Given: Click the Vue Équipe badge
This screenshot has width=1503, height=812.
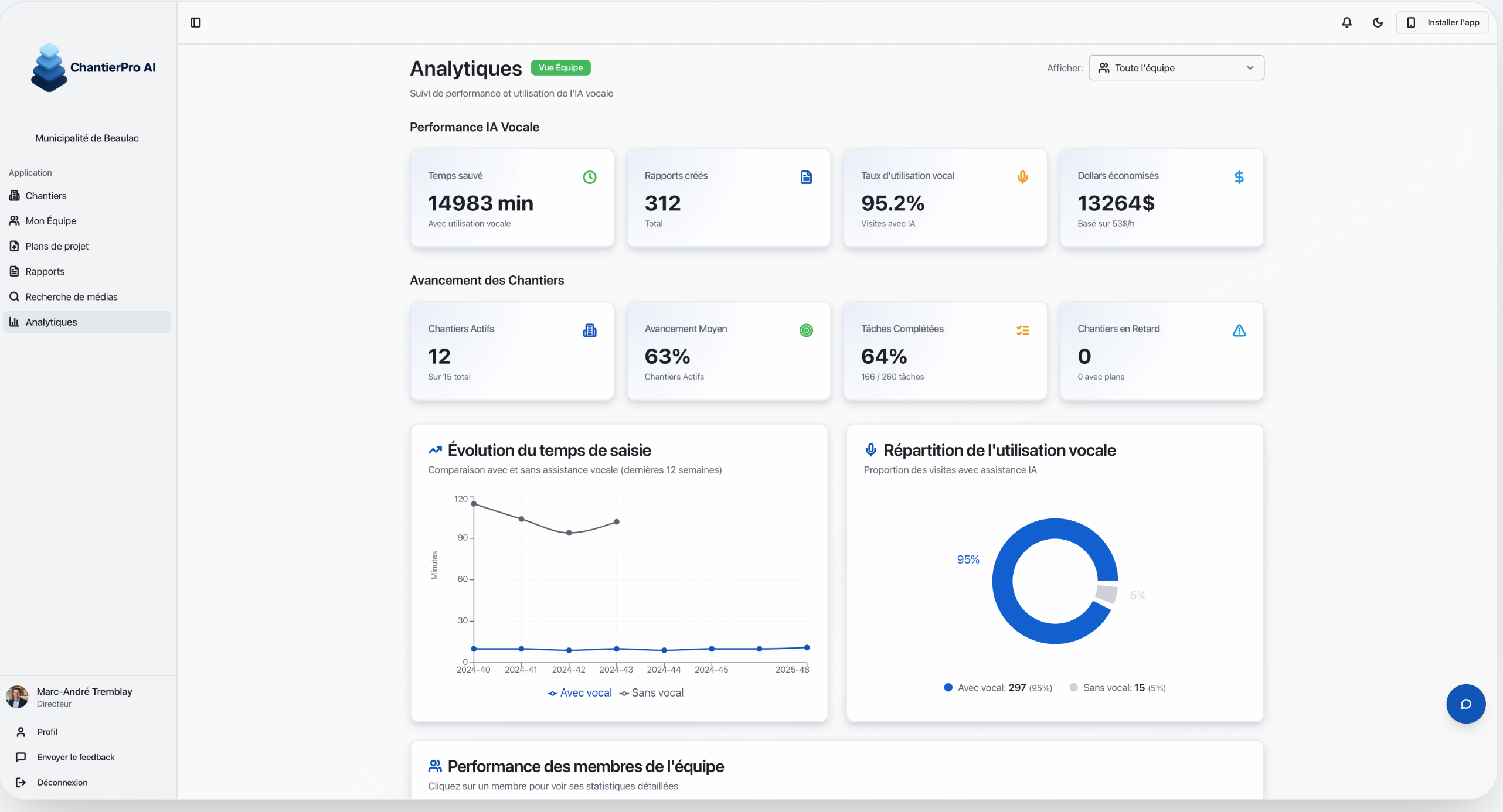Looking at the screenshot, I should (x=560, y=67).
